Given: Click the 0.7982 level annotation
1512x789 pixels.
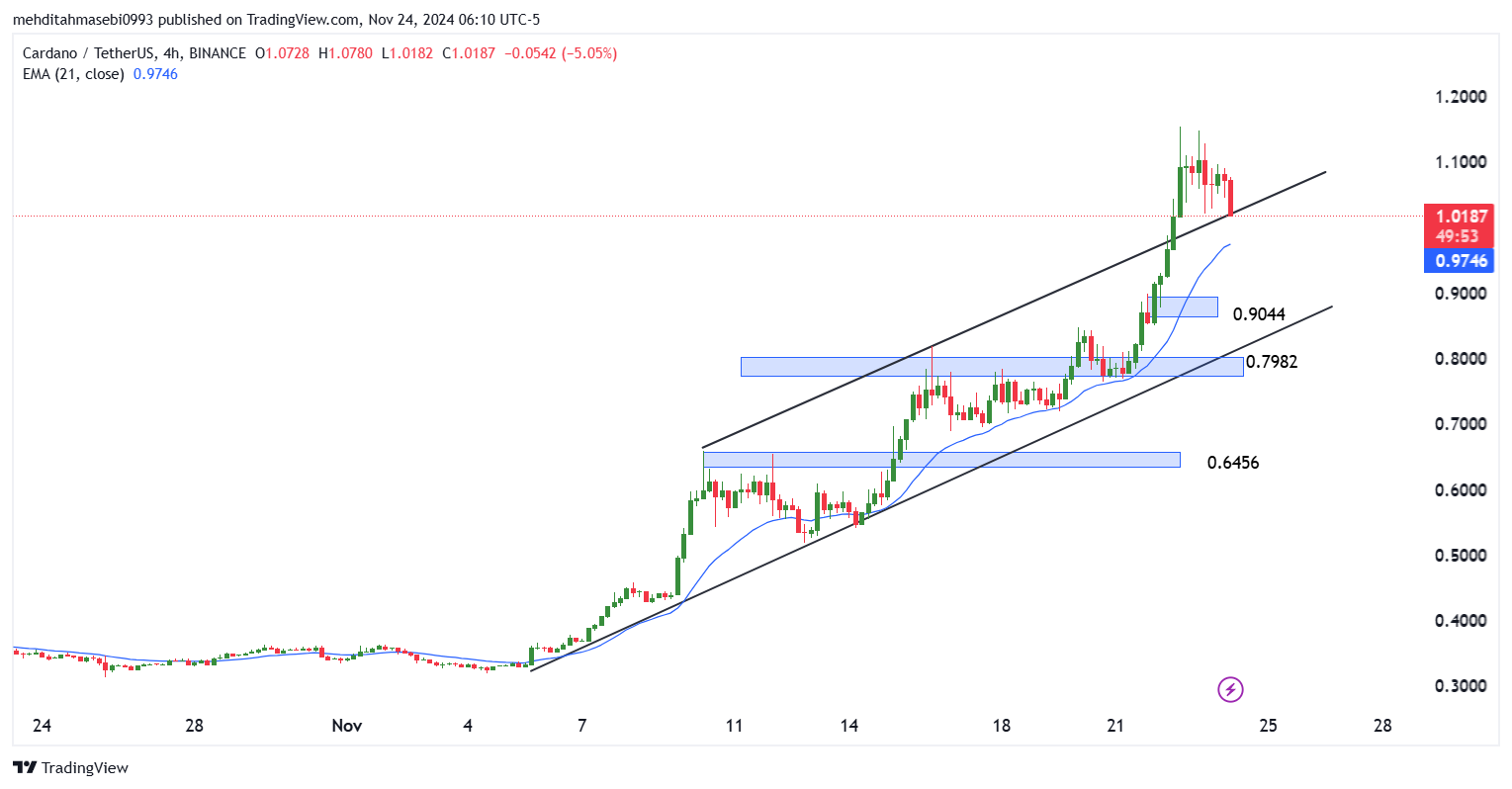Looking at the screenshot, I should pyautogui.click(x=1272, y=362).
